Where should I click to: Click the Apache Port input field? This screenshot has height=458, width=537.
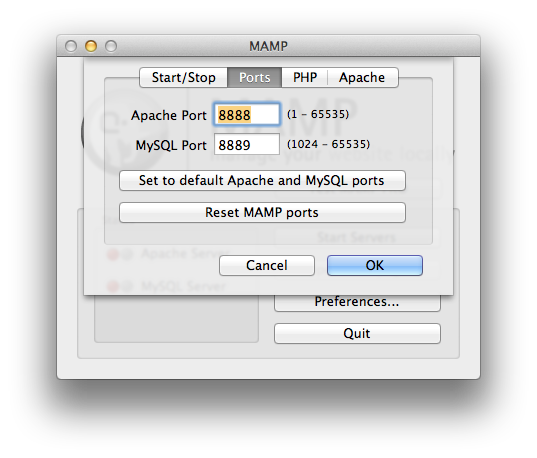[x=247, y=114]
